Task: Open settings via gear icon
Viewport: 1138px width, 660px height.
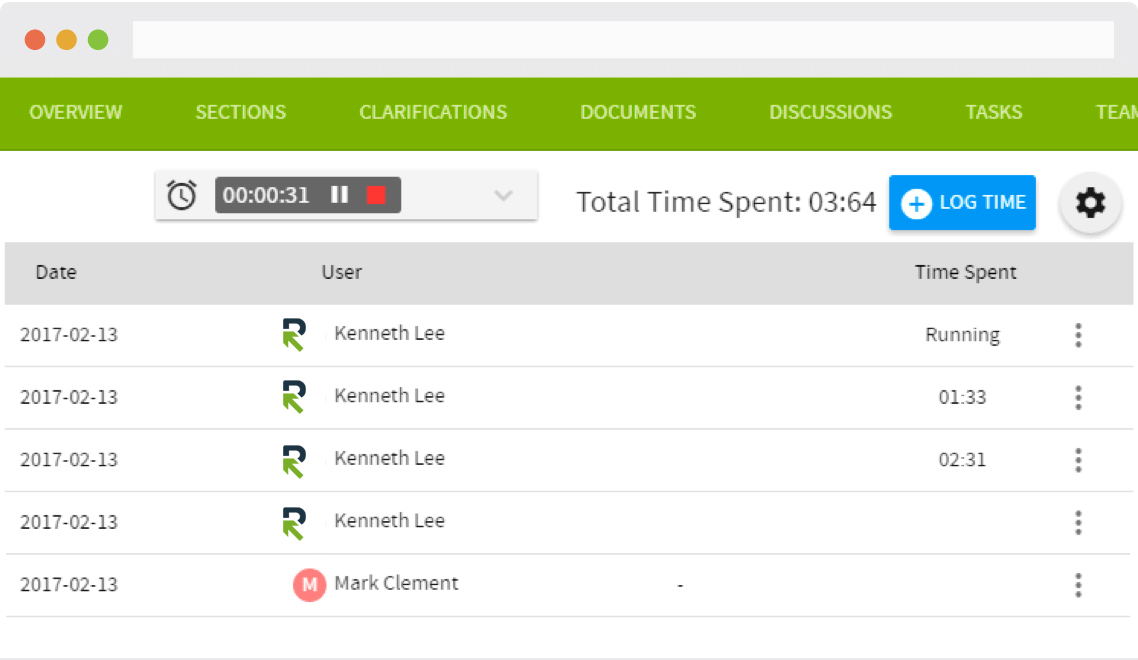Action: (x=1090, y=203)
